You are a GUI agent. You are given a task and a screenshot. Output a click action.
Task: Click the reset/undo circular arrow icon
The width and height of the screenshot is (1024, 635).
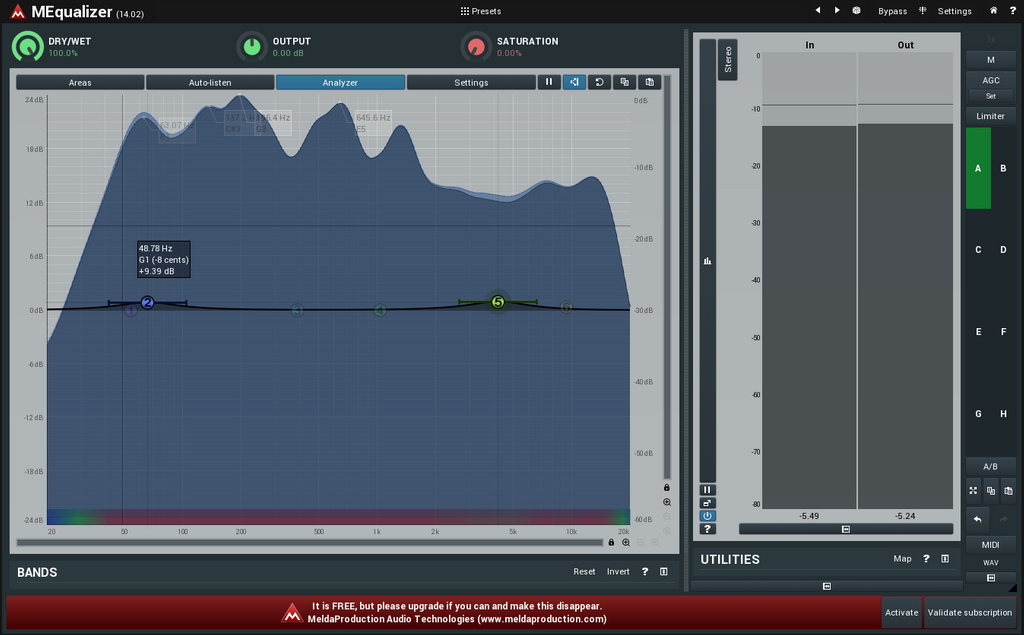(599, 82)
